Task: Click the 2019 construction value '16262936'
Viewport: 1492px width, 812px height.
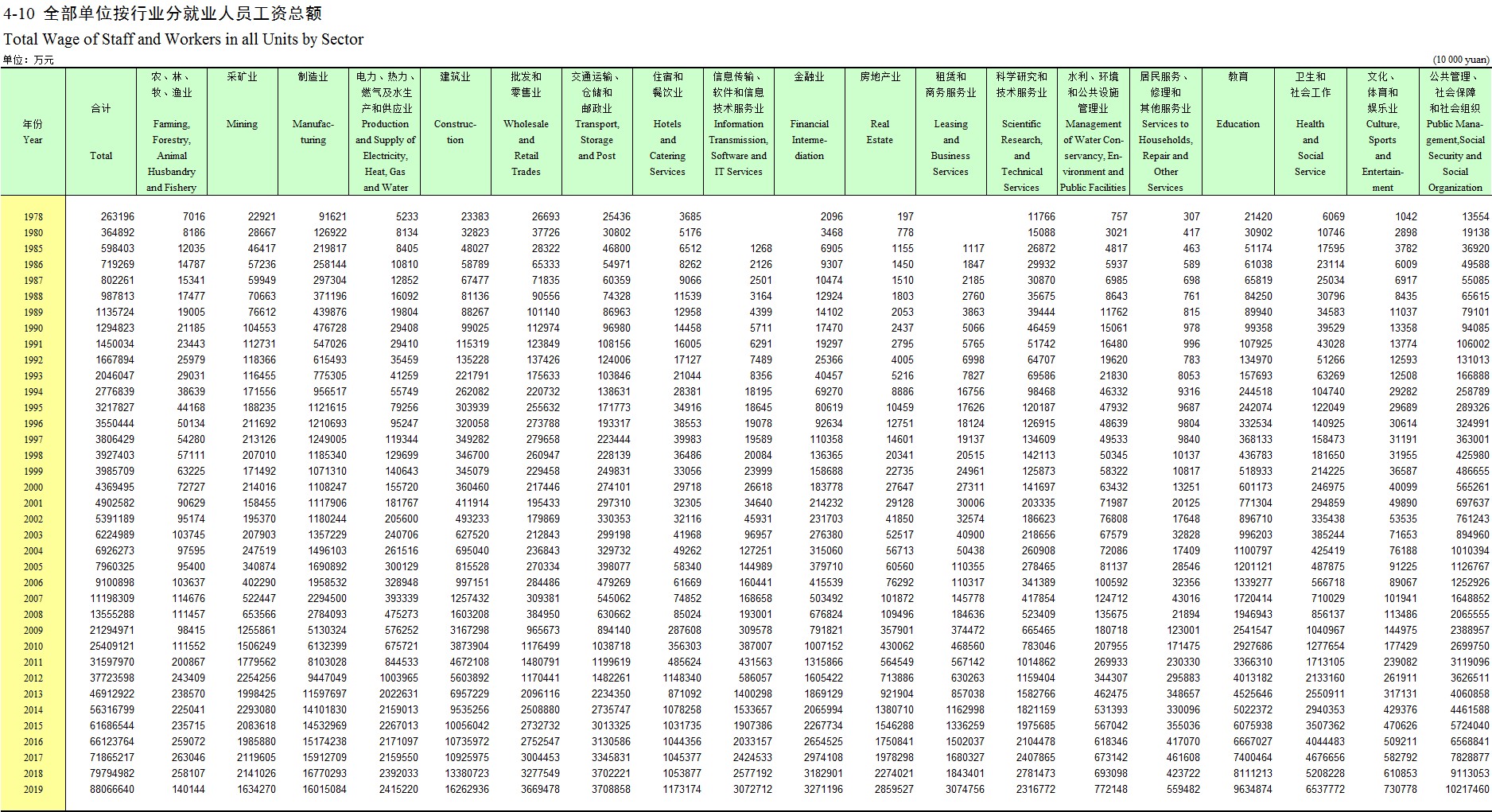Action: 467,789
